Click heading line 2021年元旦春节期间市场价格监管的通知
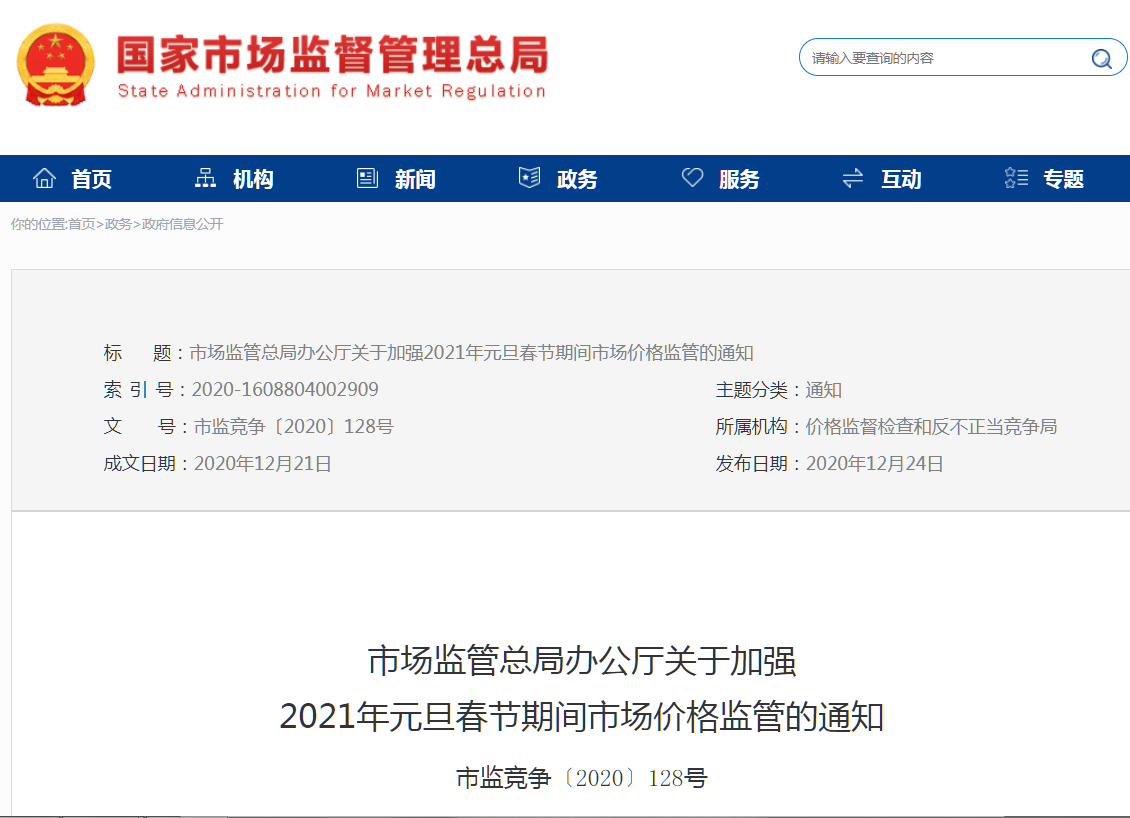 tap(582, 716)
